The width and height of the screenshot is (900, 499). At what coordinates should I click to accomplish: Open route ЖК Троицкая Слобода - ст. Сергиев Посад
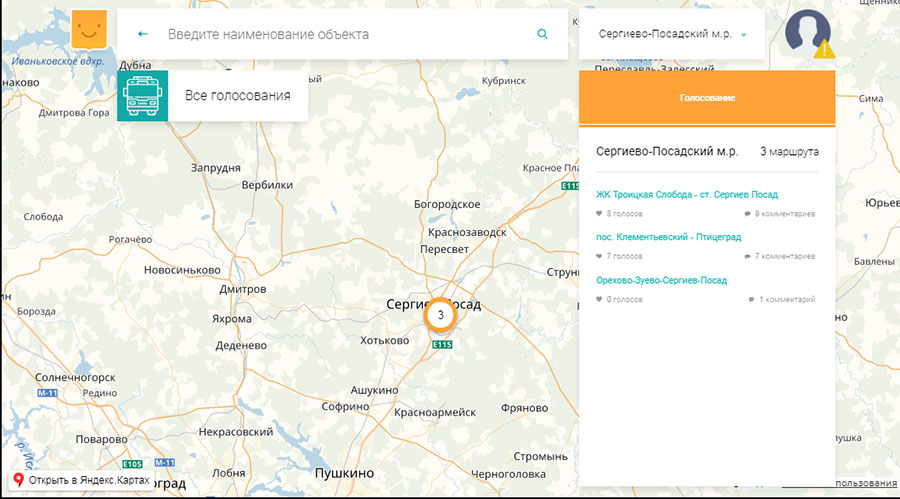coord(686,195)
